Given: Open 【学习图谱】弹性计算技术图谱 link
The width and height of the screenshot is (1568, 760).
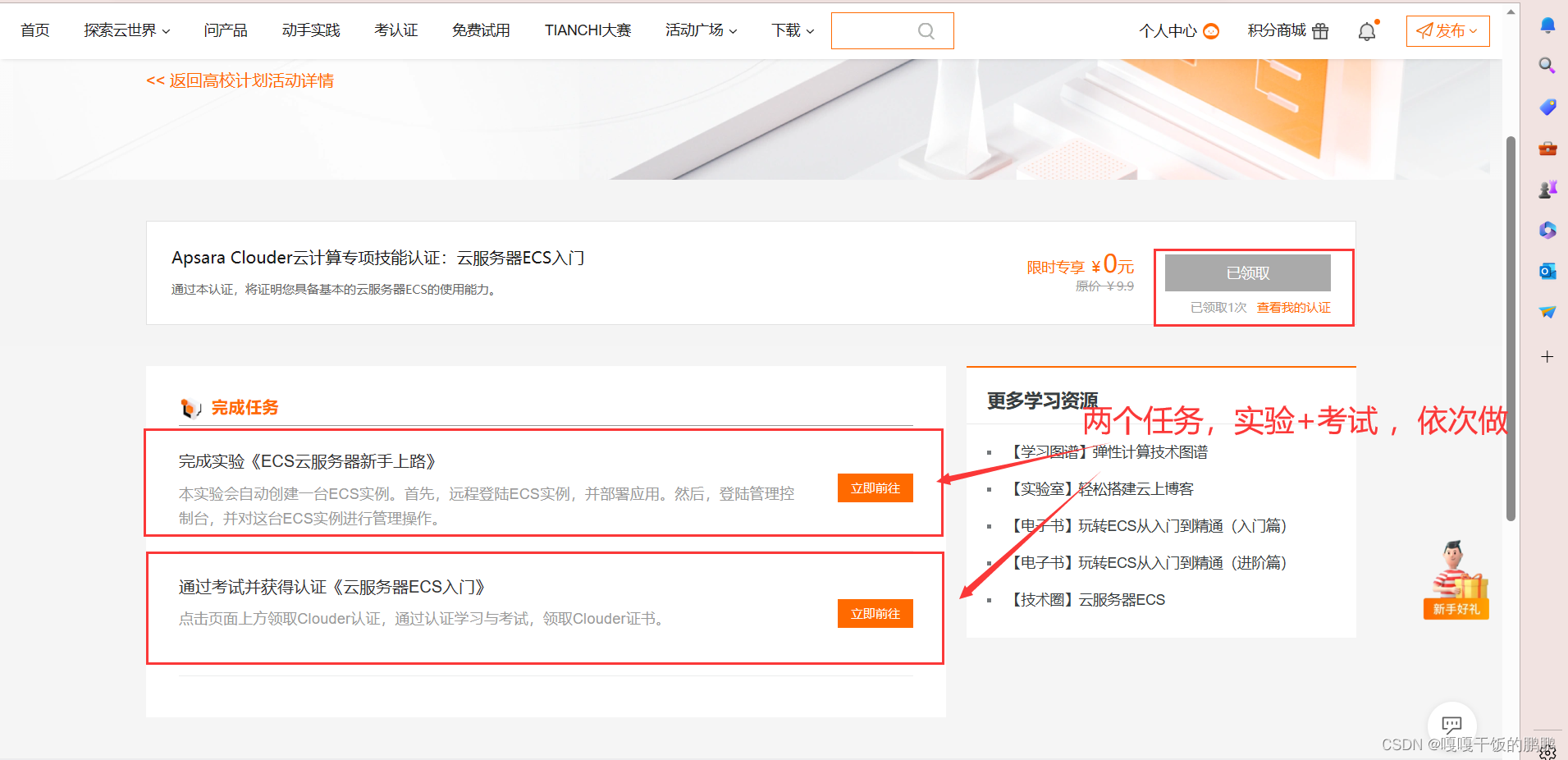Looking at the screenshot, I should 1109,452.
